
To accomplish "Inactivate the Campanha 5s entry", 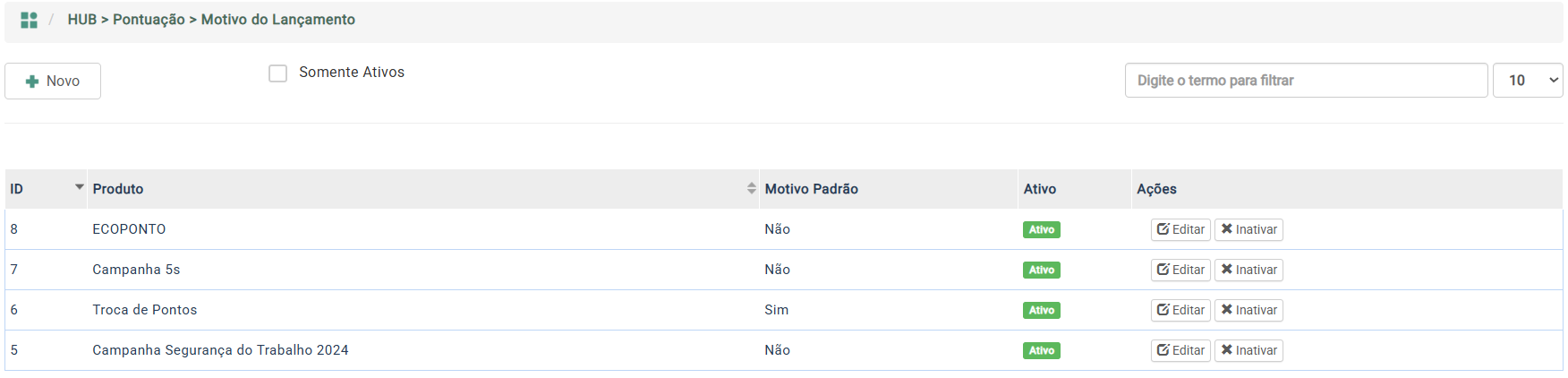I will [1248, 270].
